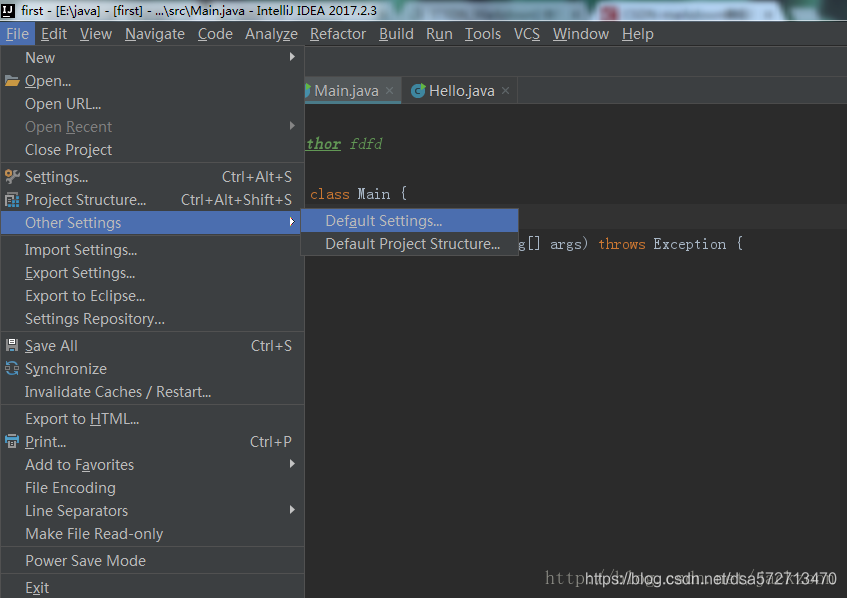Choose Export to HTML... menu entry
Viewport: 847px width, 598px height.
pos(152,419)
